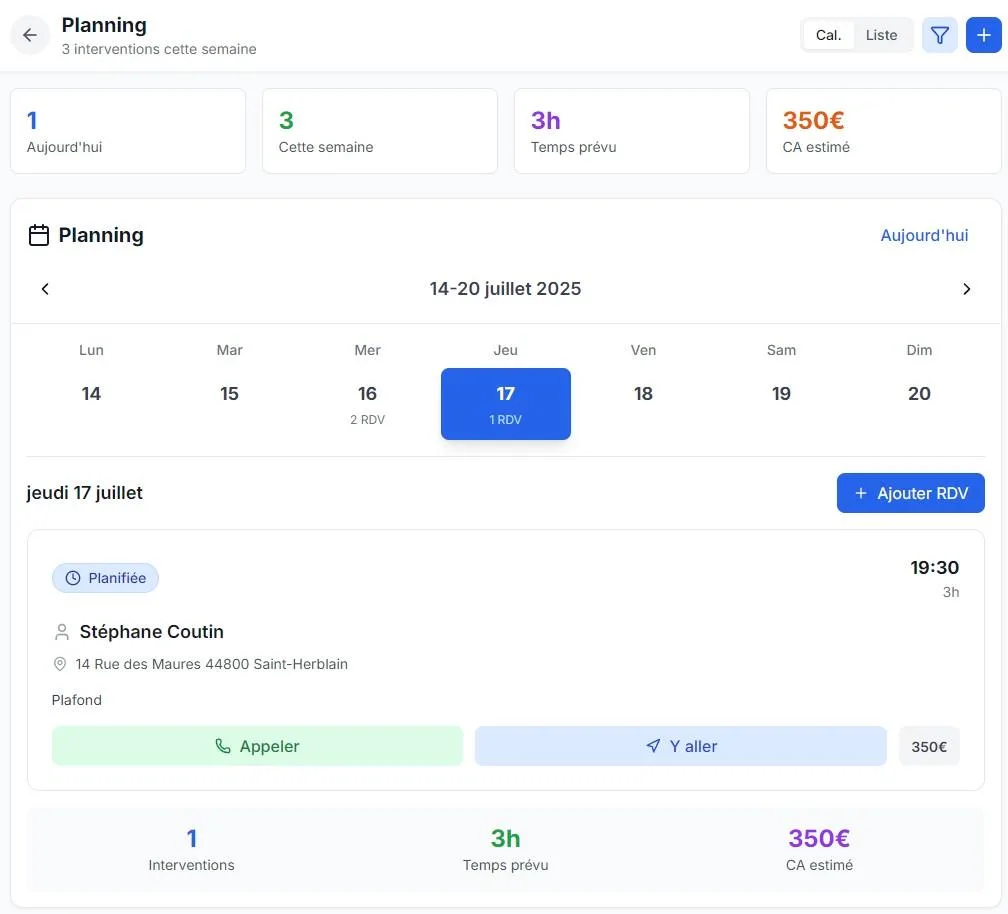Click the Planifiée status badge
Screen dimensions: 1008x914
pyautogui.click(x=105, y=578)
